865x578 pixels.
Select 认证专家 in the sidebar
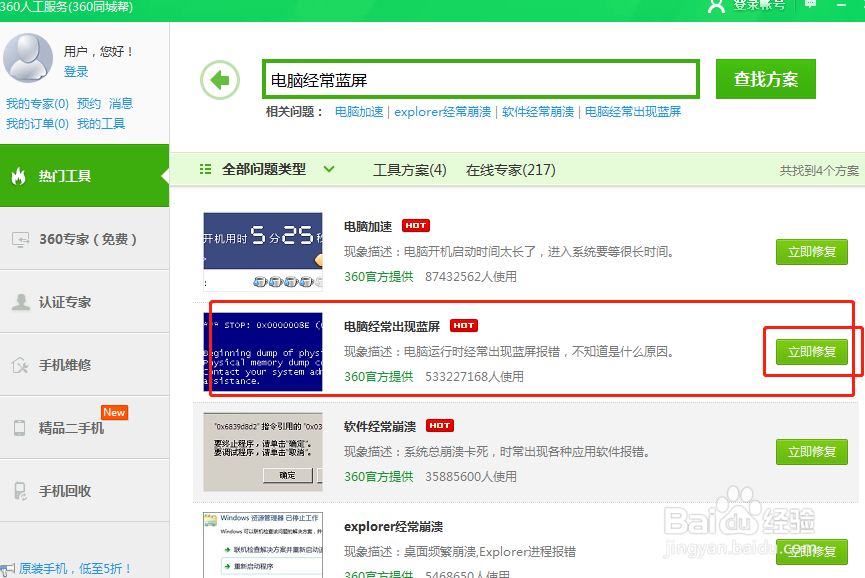tap(84, 302)
